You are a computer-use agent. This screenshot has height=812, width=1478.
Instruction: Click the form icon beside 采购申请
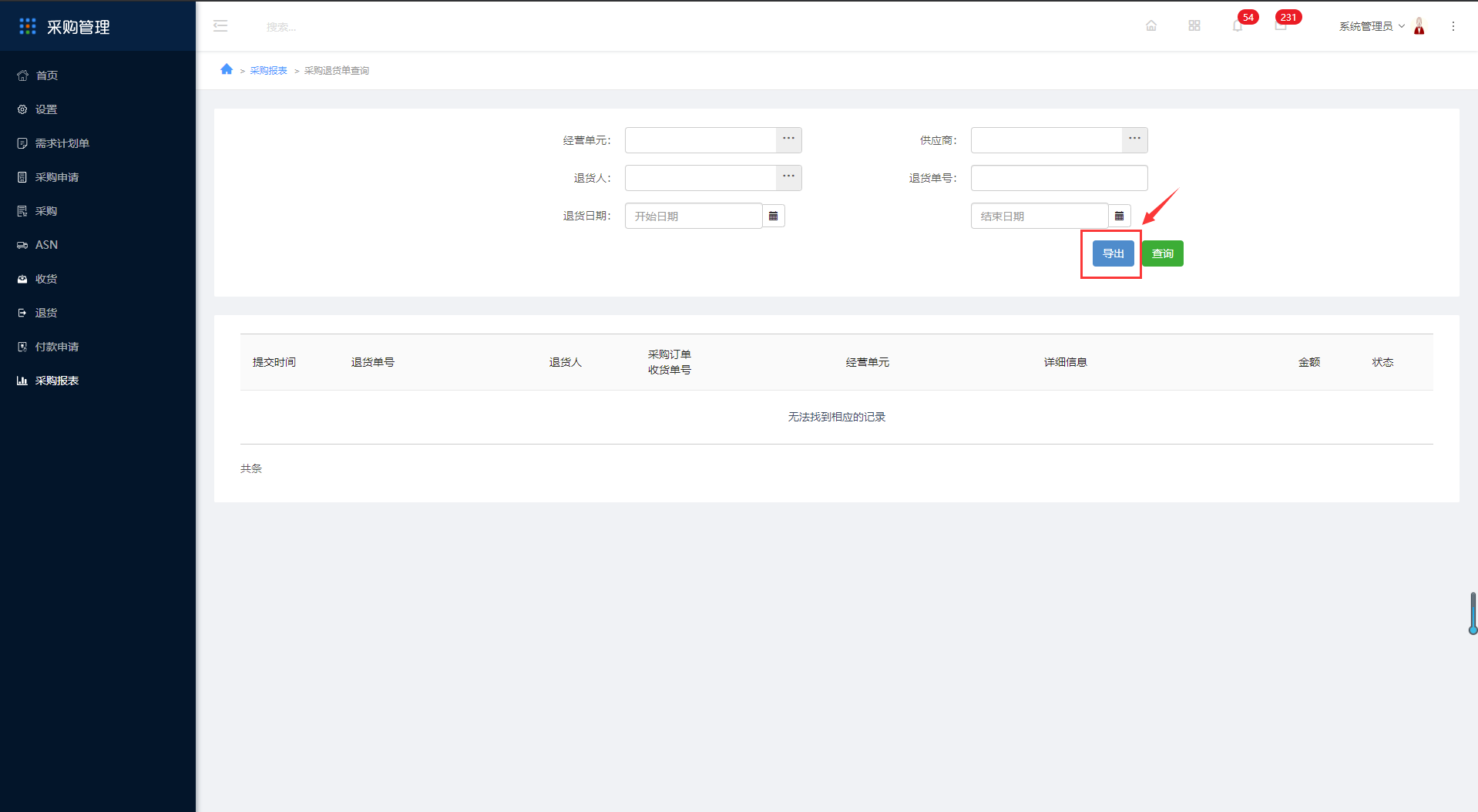pyautogui.click(x=22, y=177)
